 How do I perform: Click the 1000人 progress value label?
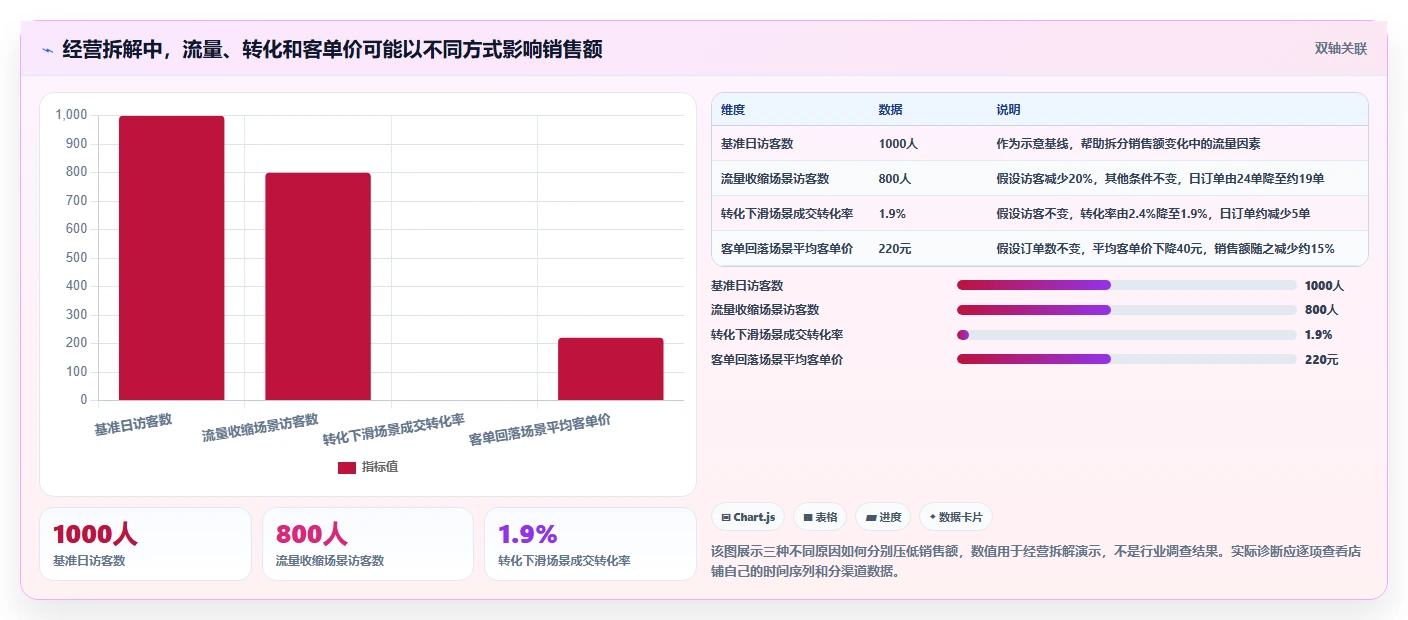pyautogui.click(x=1324, y=286)
